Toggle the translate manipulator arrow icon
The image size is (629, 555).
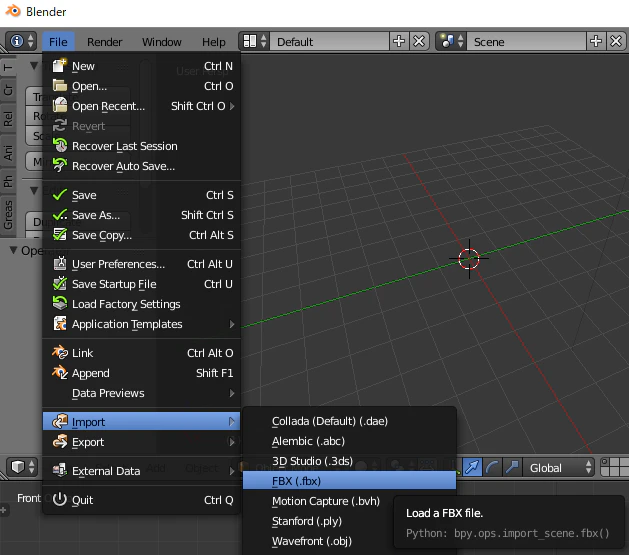pos(472,467)
